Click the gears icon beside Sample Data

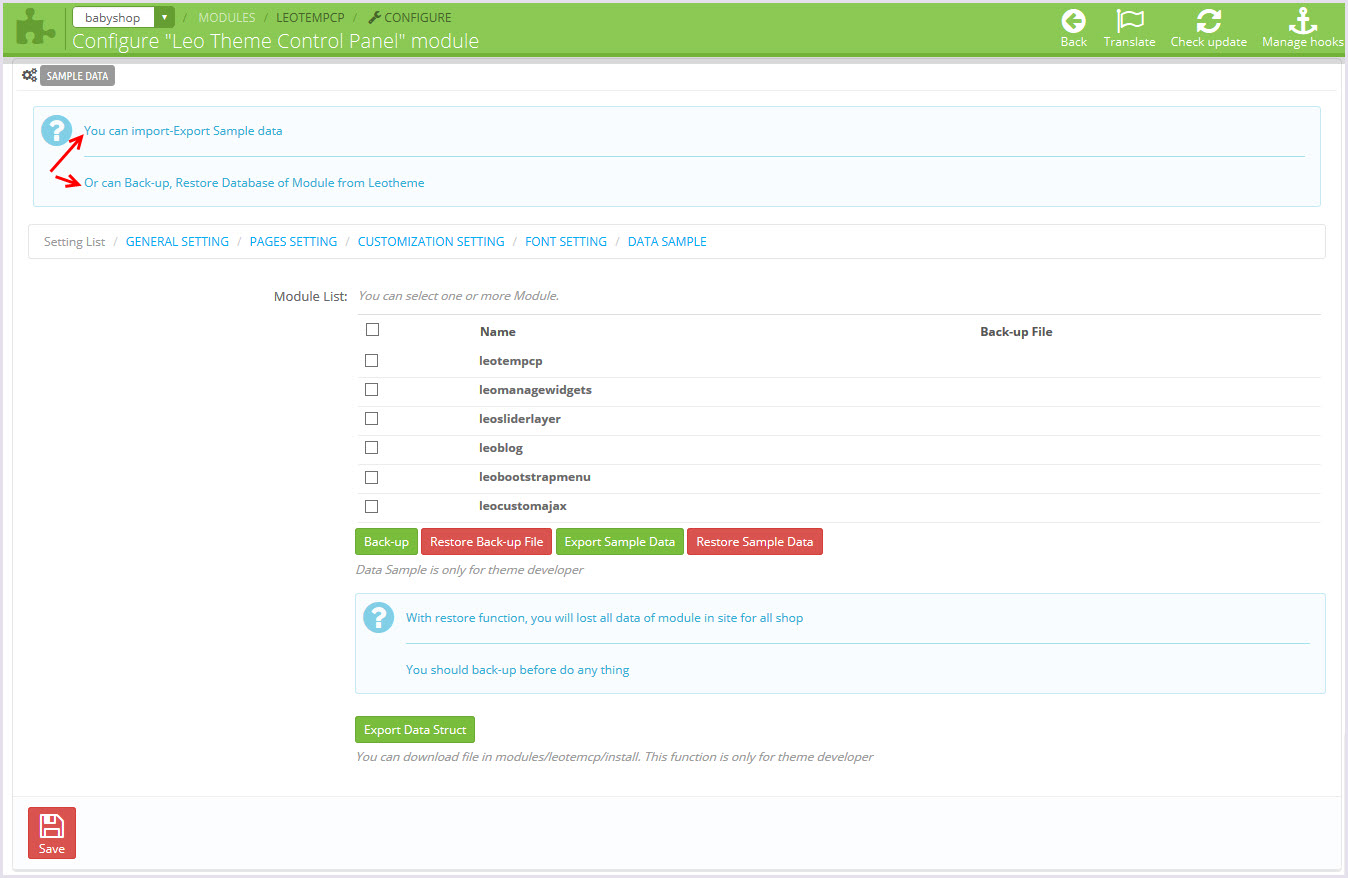click(x=30, y=75)
